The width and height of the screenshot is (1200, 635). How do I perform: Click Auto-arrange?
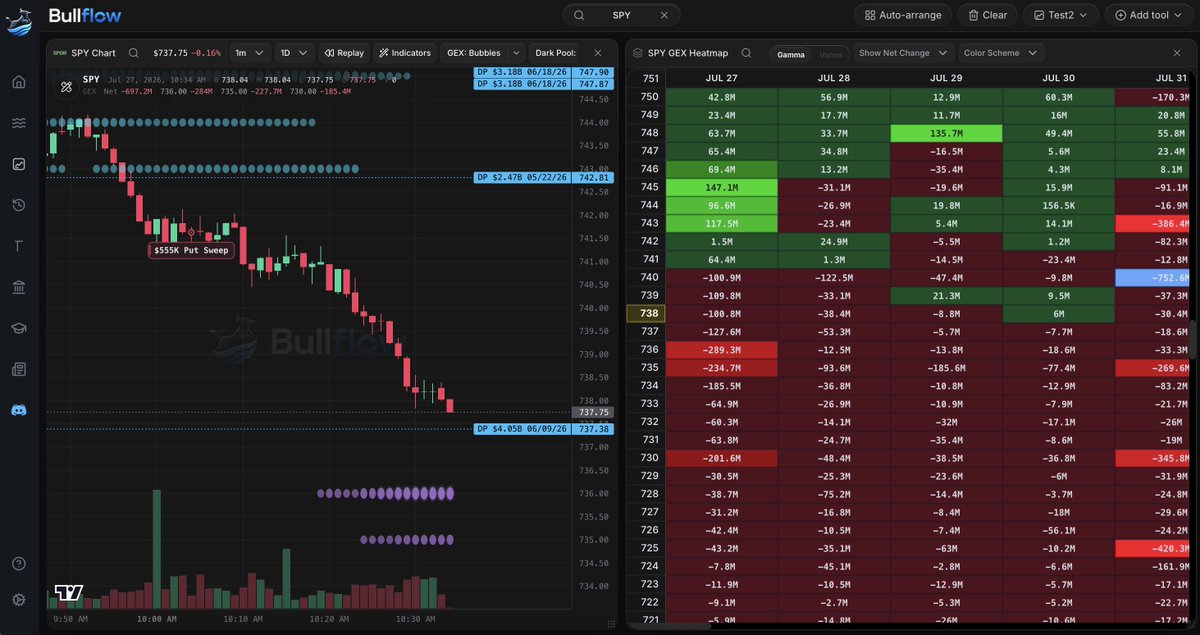903,15
